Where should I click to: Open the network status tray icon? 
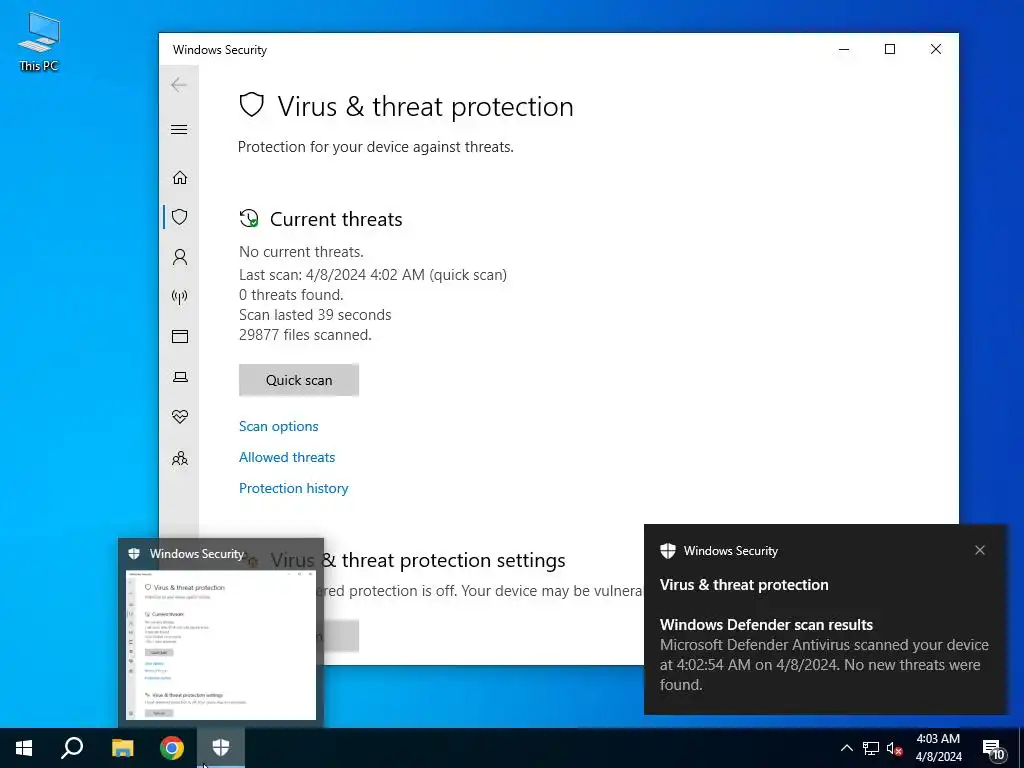[871, 748]
